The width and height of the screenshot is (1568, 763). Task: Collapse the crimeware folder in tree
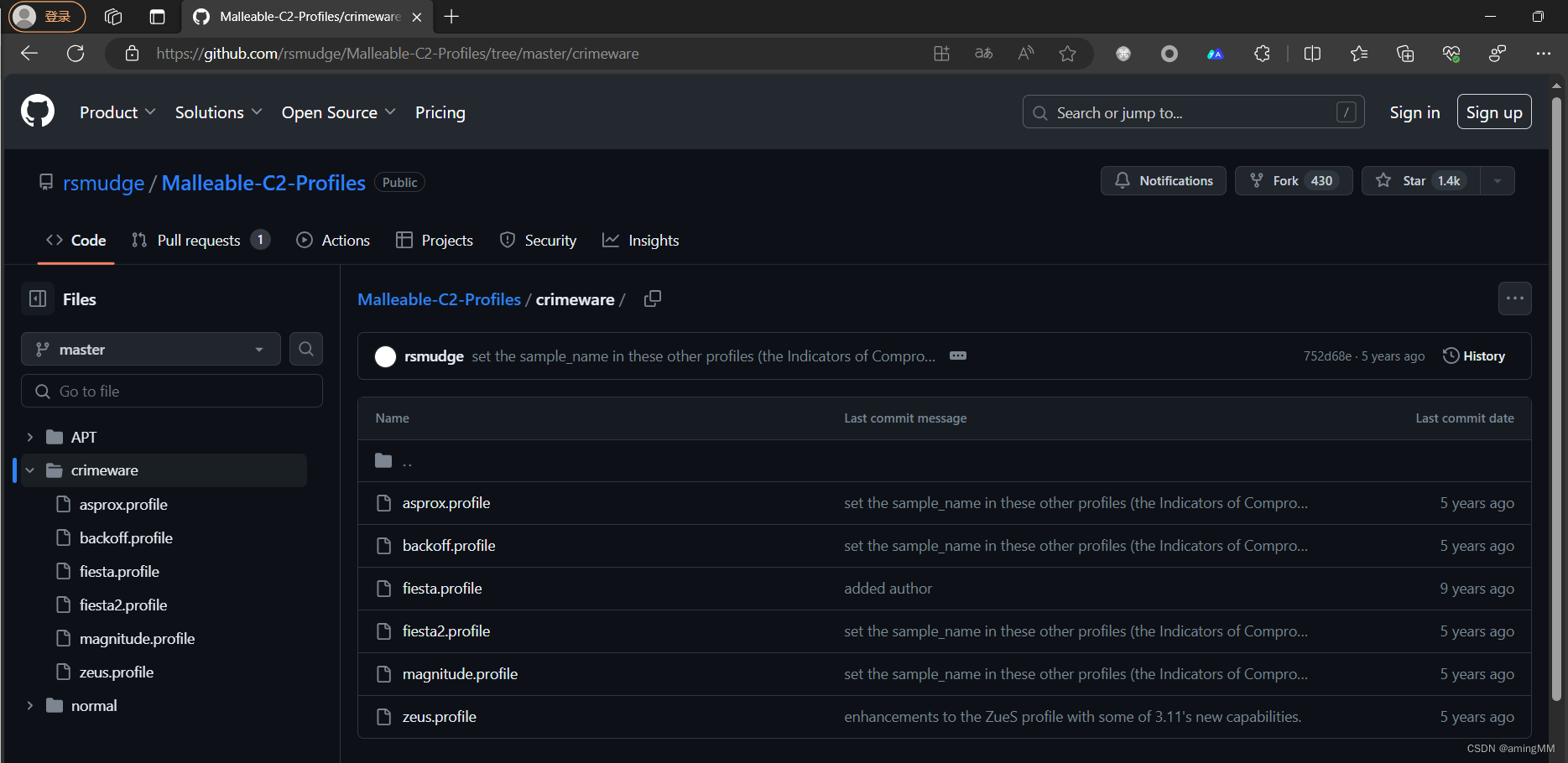[x=30, y=470]
